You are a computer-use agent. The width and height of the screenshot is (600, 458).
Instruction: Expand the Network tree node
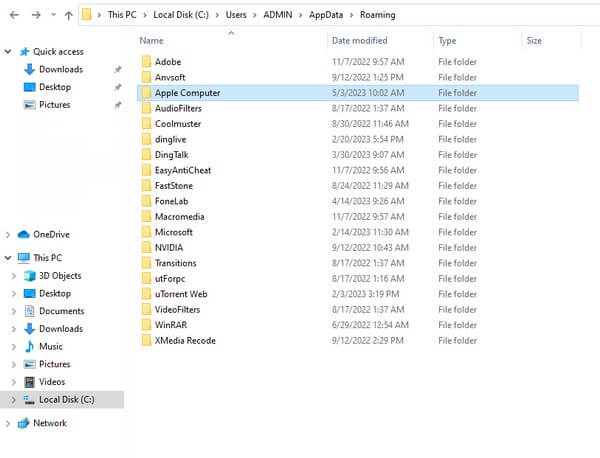(x=8, y=423)
